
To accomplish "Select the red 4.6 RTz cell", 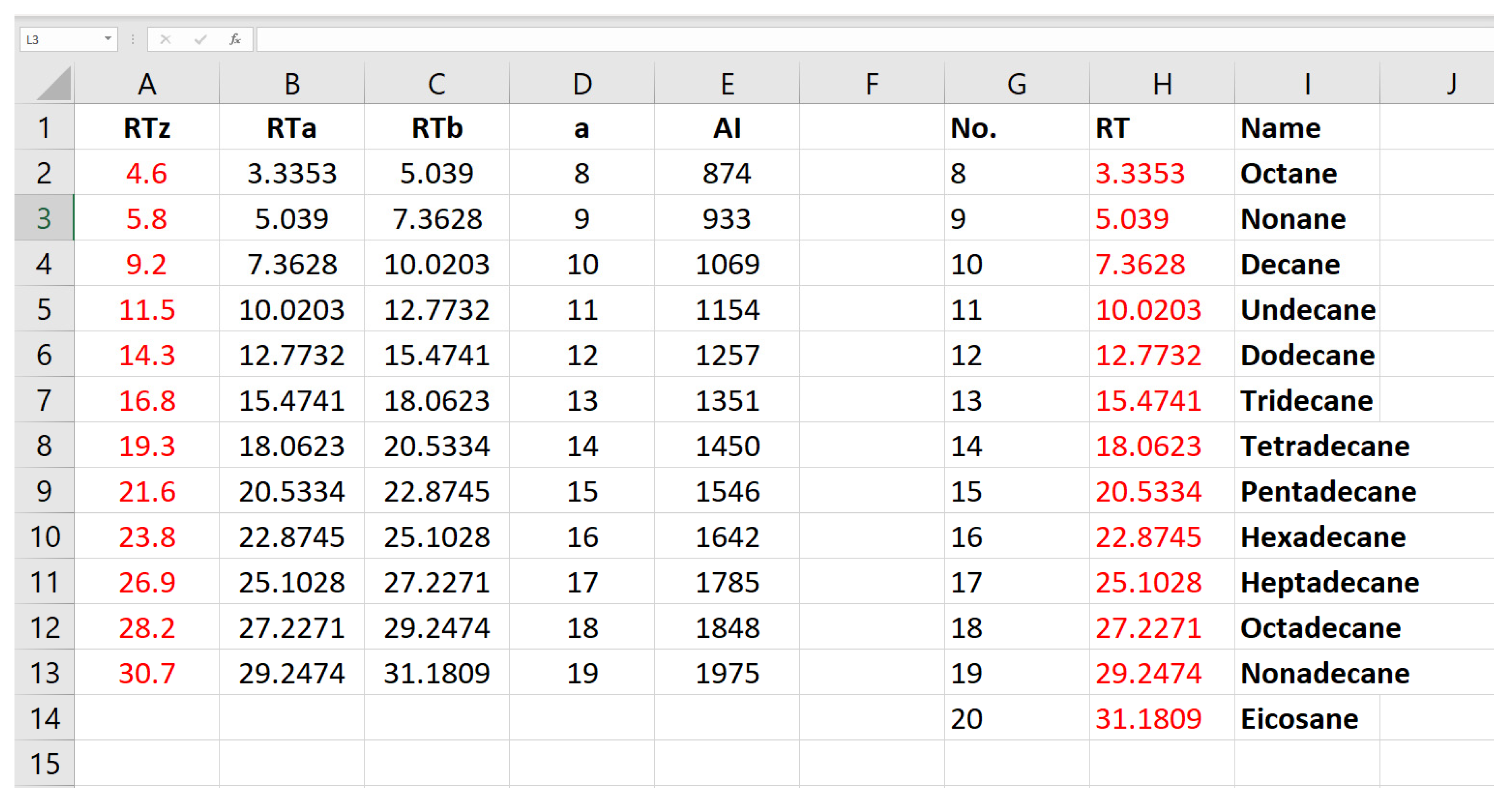I will click(147, 173).
